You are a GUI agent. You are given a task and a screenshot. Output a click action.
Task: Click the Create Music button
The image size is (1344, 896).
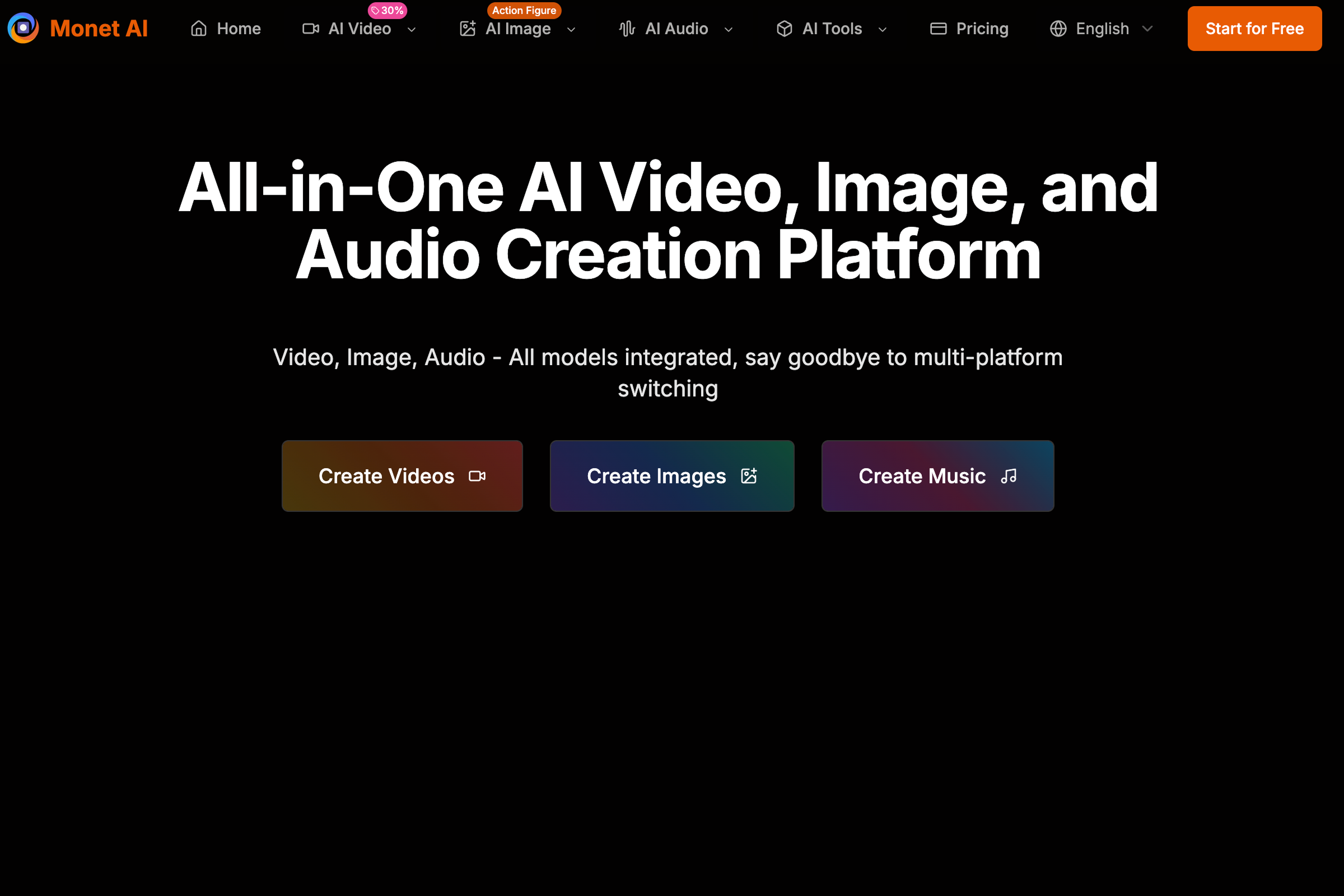pyautogui.click(x=937, y=475)
